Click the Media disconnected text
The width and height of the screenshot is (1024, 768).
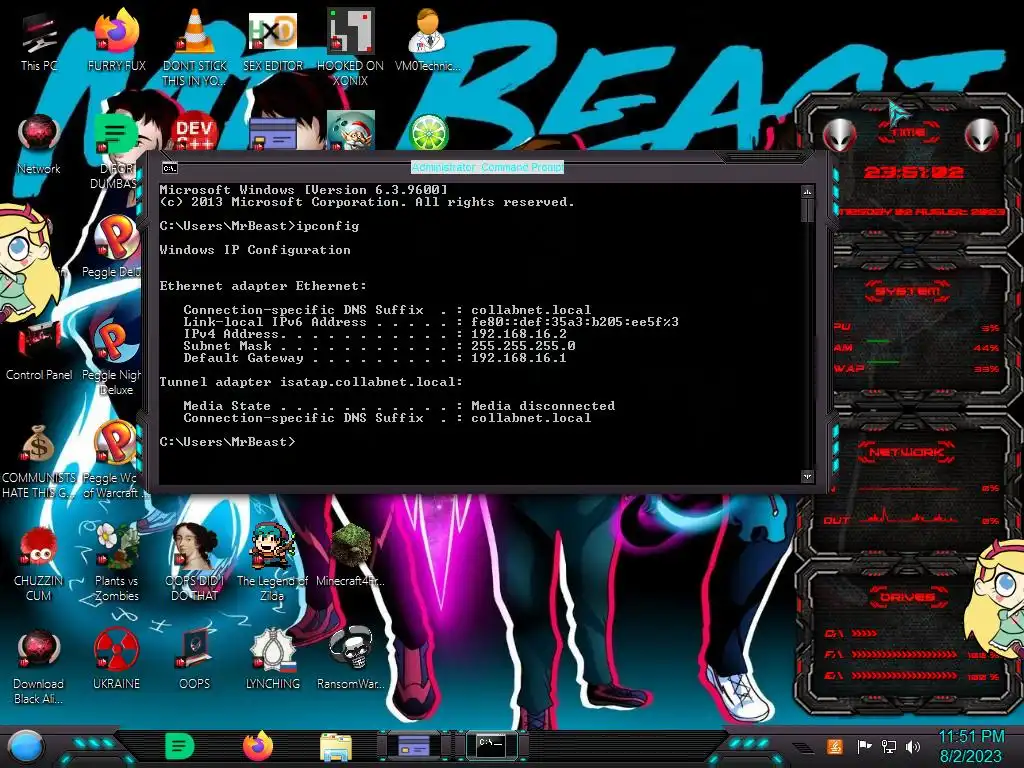coord(543,406)
